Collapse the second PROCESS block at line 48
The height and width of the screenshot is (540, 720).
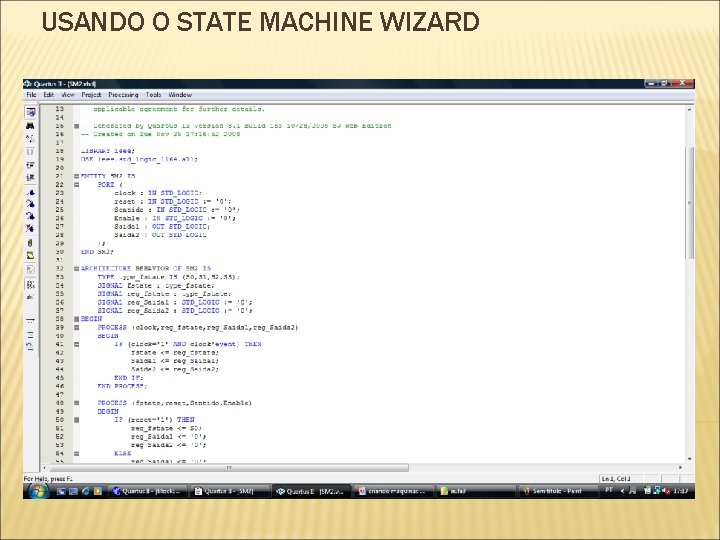pos(77,403)
